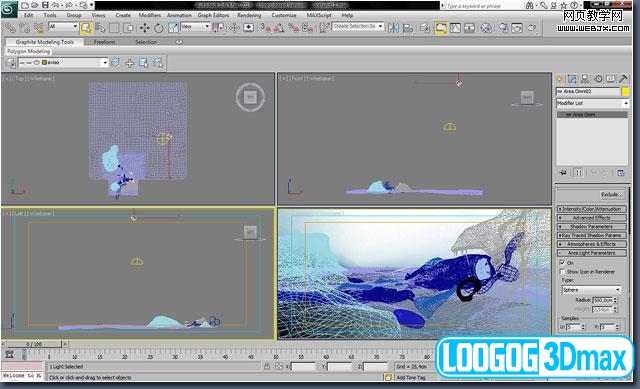Expand the Atmospheres & Effects rollout
640x389 pixels.
pos(592,244)
